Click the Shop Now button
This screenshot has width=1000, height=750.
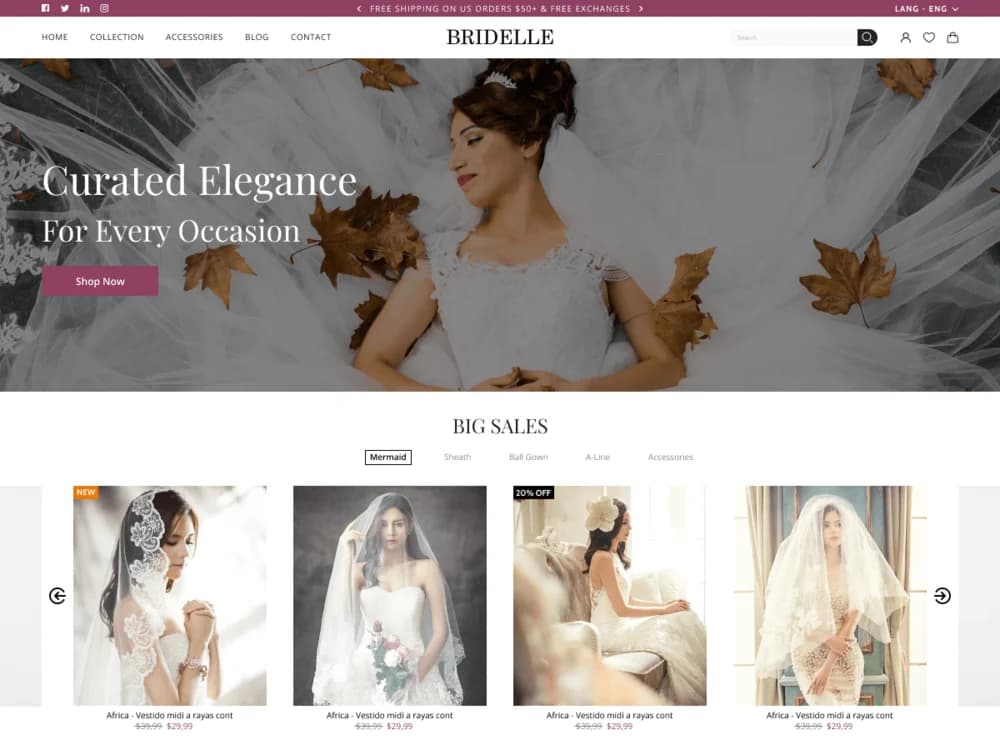(99, 281)
